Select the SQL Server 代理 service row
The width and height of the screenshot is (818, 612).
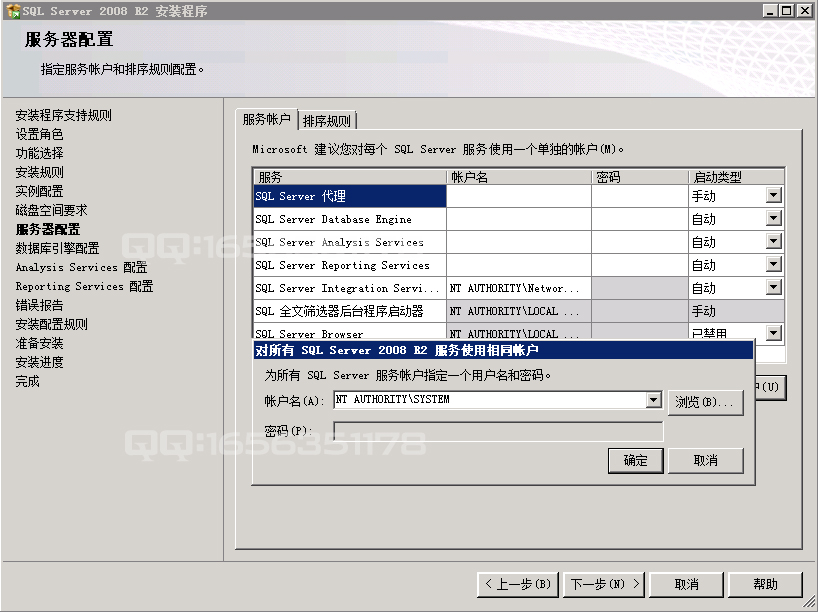(350, 196)
